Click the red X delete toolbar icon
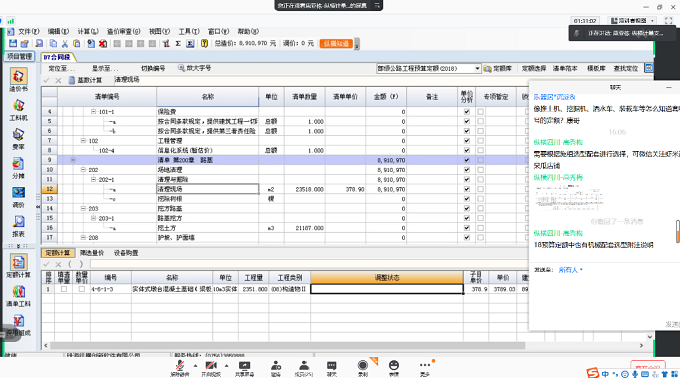This screenshot has height=378, width=680. (103, 43)
